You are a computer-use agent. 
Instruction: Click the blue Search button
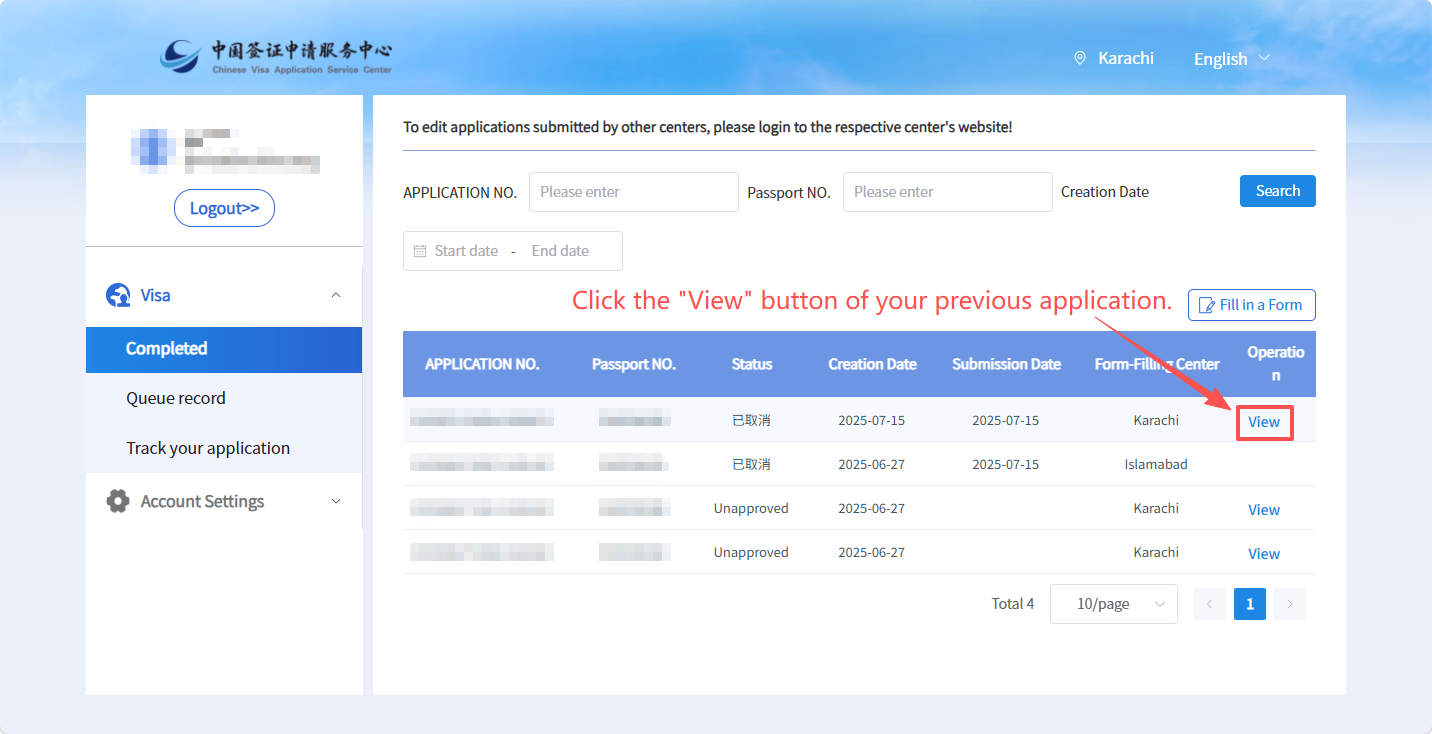1277,191
